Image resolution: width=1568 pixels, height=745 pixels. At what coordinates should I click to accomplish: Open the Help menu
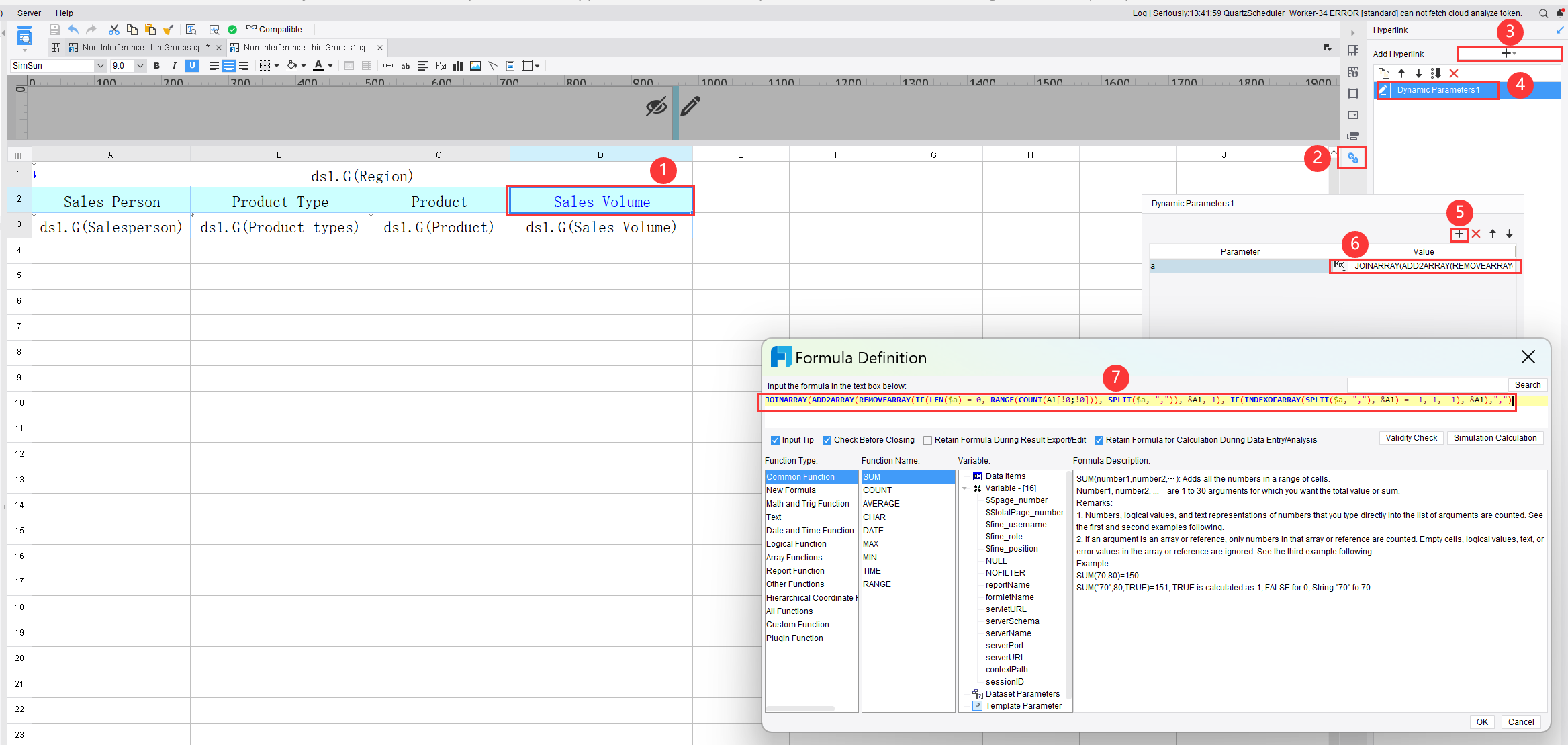coord(64,13)
